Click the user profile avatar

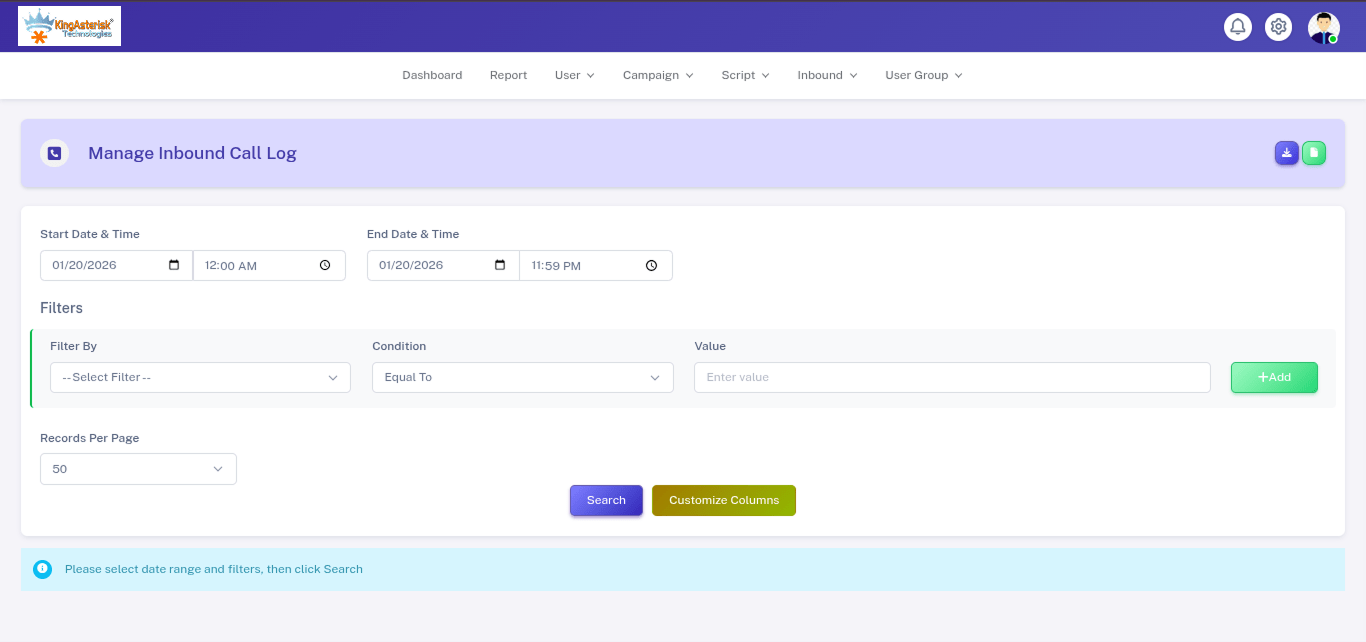(1323, 27)
